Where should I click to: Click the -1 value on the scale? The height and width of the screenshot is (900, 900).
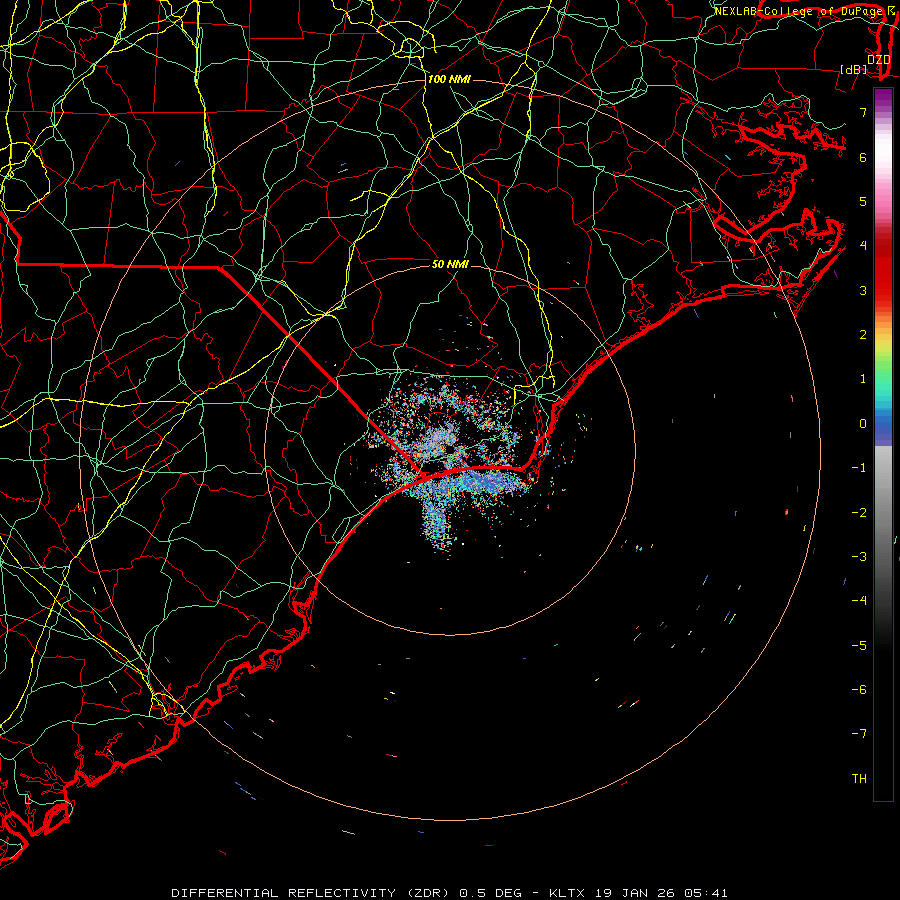click(859, 468)
